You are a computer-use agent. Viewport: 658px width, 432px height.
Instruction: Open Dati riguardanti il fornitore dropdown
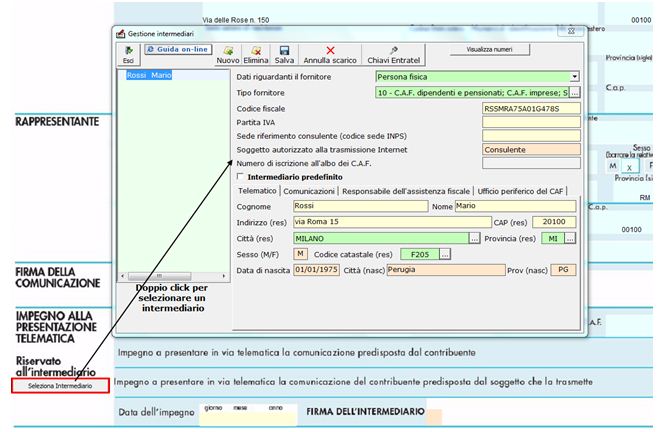[x=574, y=76]
